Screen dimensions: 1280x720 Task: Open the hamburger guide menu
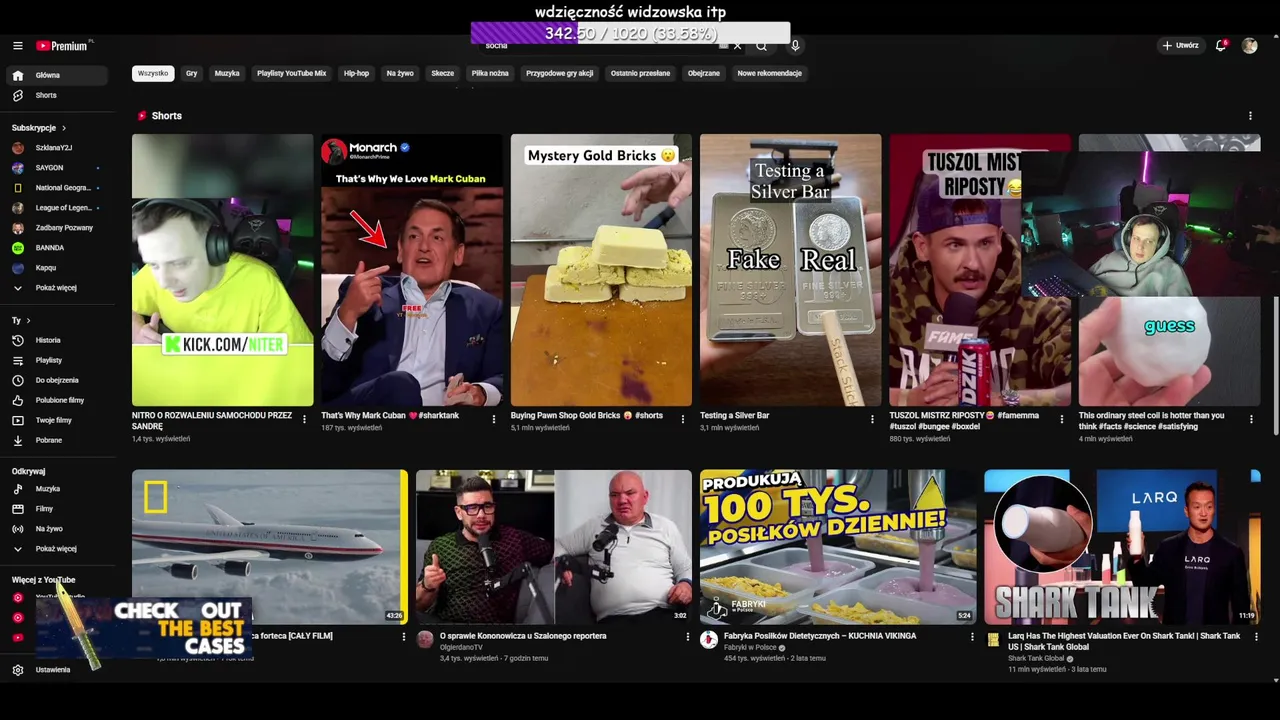[18, 46]
